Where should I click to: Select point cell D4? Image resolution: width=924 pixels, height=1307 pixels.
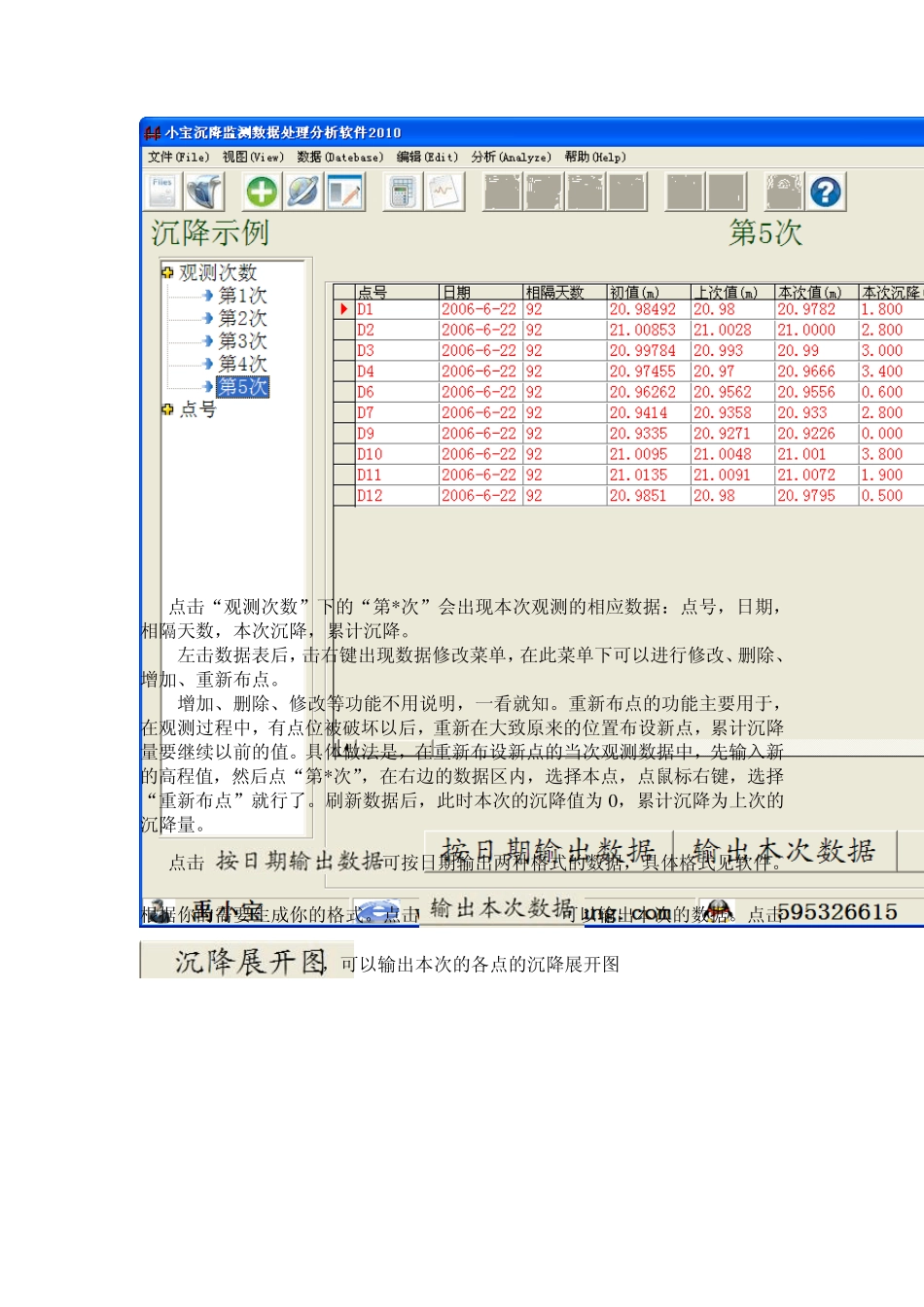pyautogui.click(x=397, y=371)
